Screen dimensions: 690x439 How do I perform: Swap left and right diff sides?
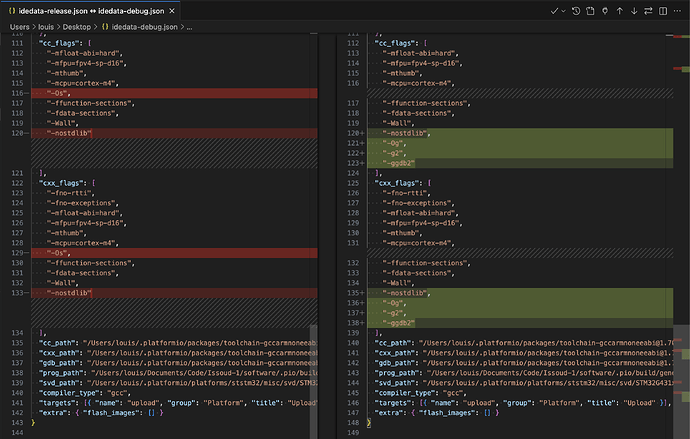click(x=650, y=10)
